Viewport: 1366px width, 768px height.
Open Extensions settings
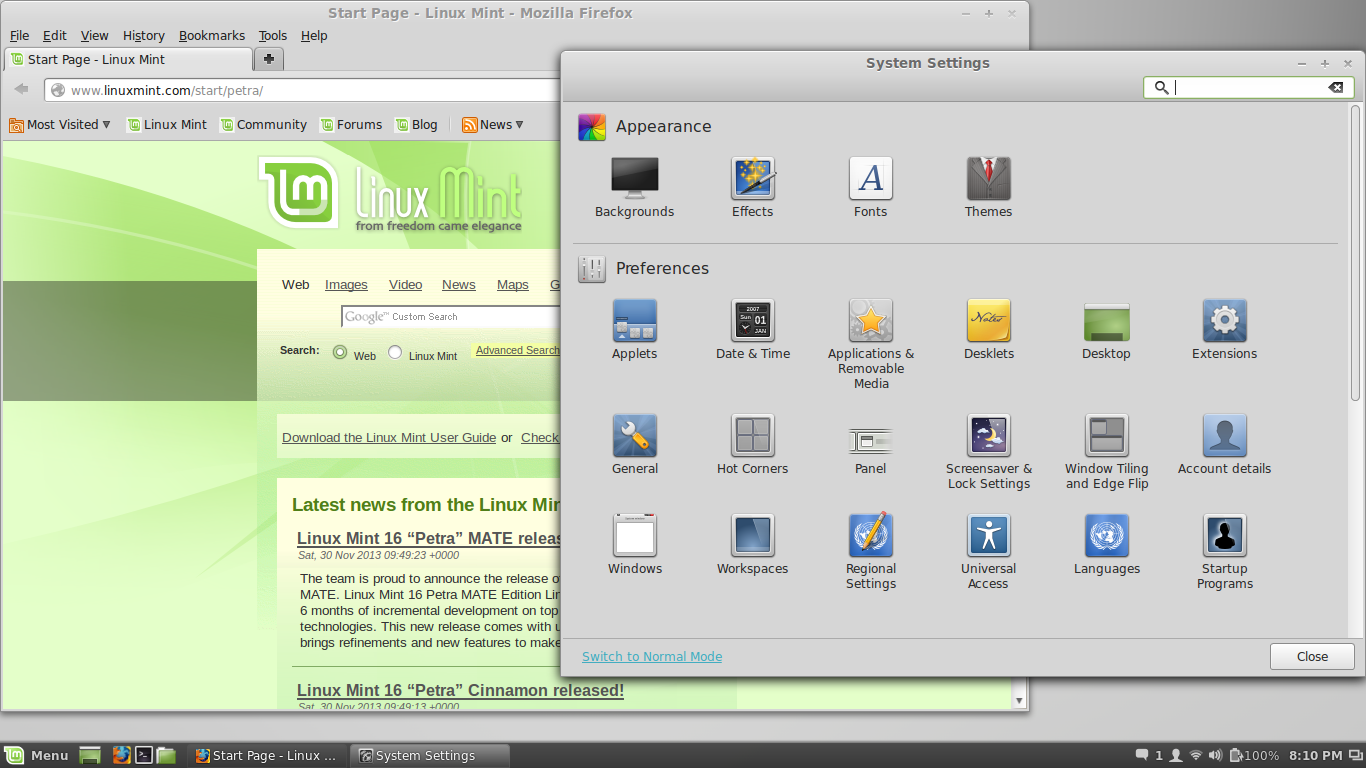pyautogui.click(x=1224, y=330)
